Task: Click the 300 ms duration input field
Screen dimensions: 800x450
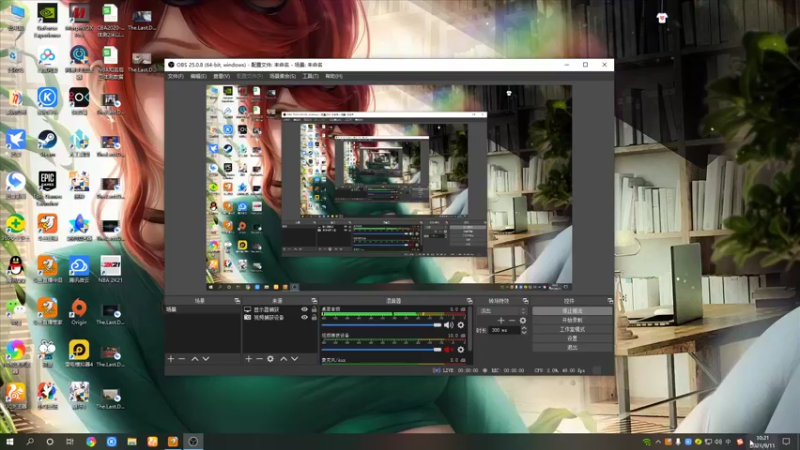Action: (505, 330)
